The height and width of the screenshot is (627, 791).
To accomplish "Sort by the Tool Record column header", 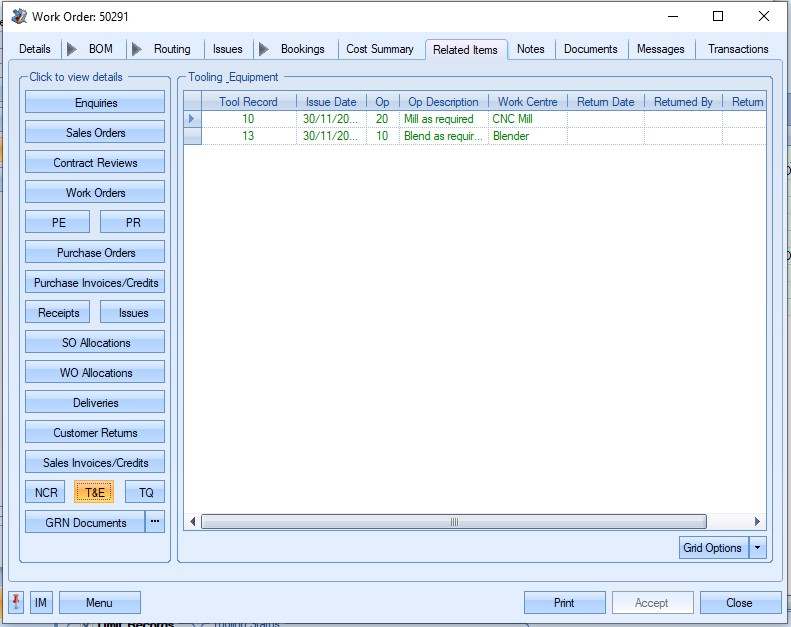I will click(248, 102).
